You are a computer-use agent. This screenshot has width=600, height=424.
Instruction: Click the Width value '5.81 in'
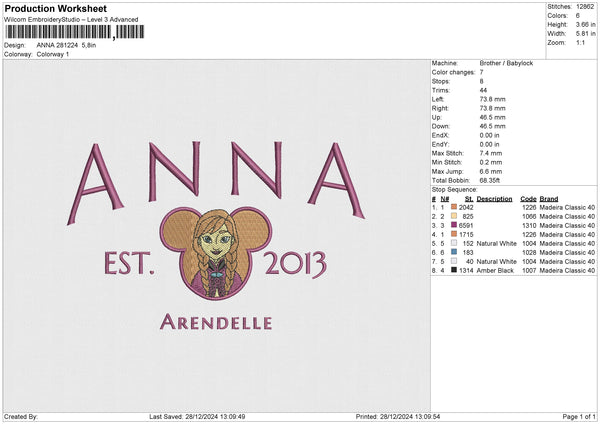coord(585,34)
